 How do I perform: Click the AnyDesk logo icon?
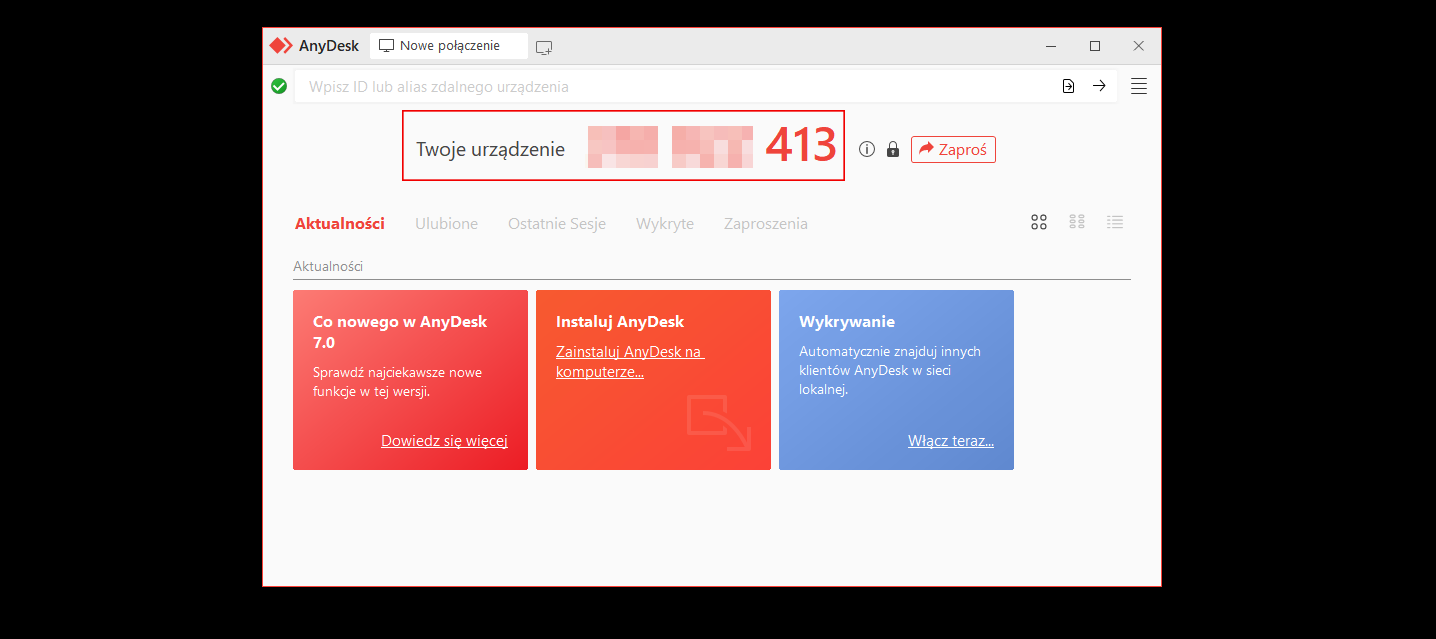pyautogui.click(x=281, y=44)
